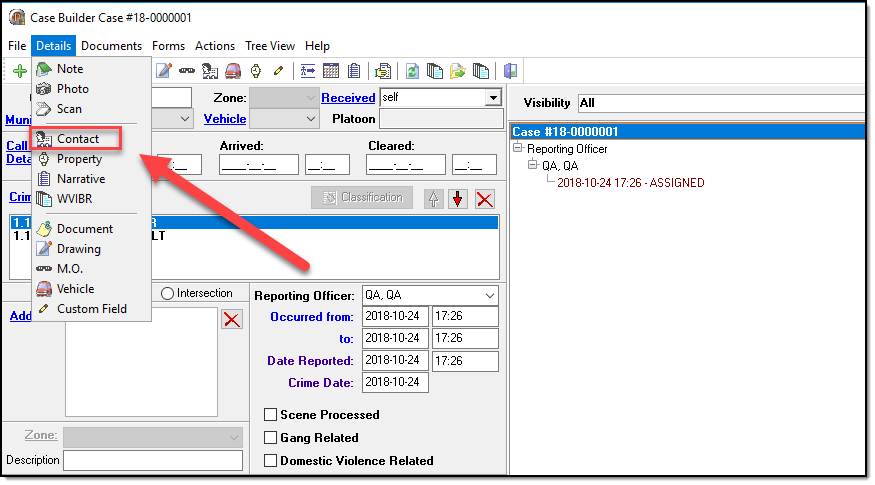Click the Crime Date input field

(x=396, y=383)
